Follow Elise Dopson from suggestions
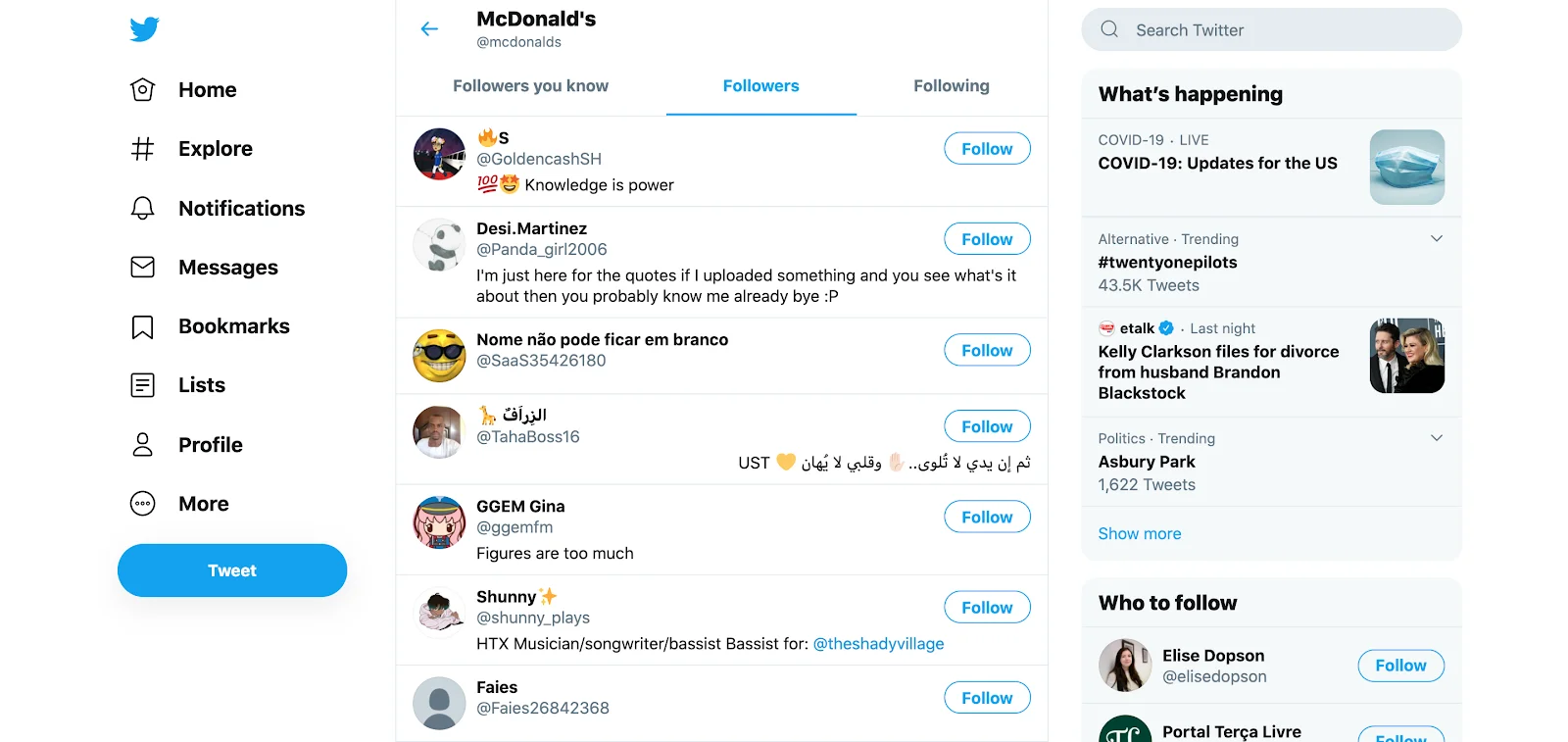The width and height of the screenshot is (1568, 742). pyautogui.click(x=1400, y=666)
